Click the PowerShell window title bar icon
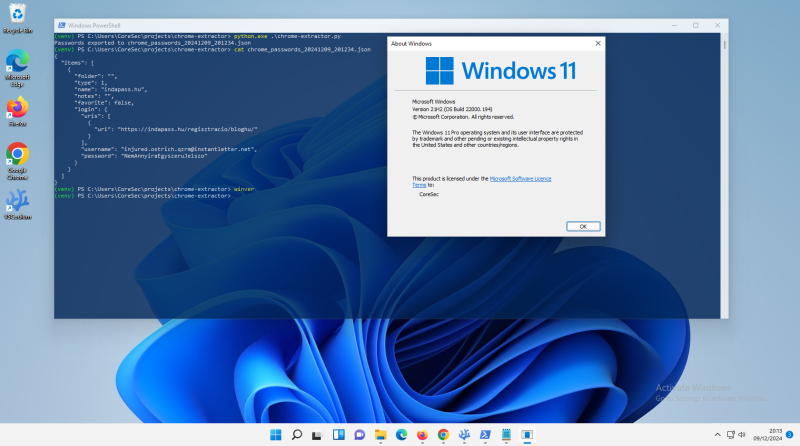The width and height of the screenshot is (800, 446). 62,25
